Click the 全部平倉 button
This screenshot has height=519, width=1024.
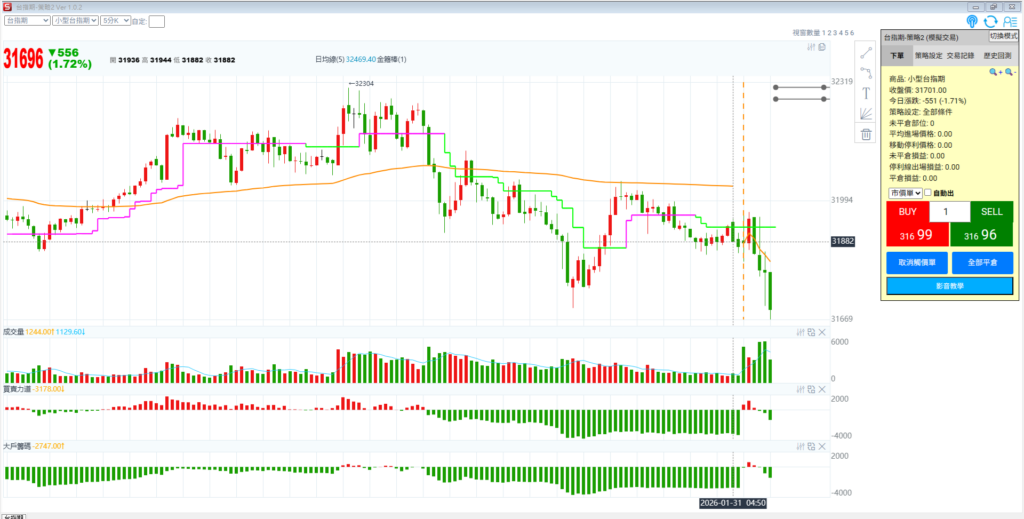pyautogui.click(x=982, y=263)
